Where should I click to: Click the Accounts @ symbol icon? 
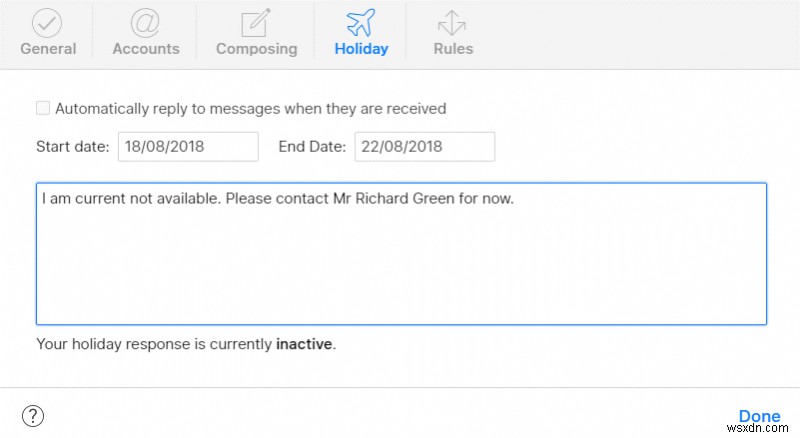(146, 21)
